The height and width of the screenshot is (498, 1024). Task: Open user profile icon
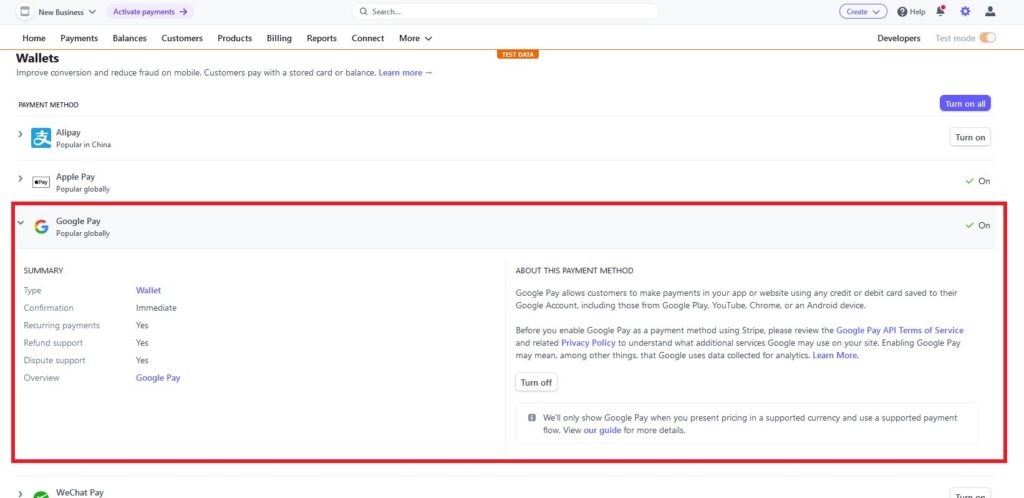[x=990, y=12]
